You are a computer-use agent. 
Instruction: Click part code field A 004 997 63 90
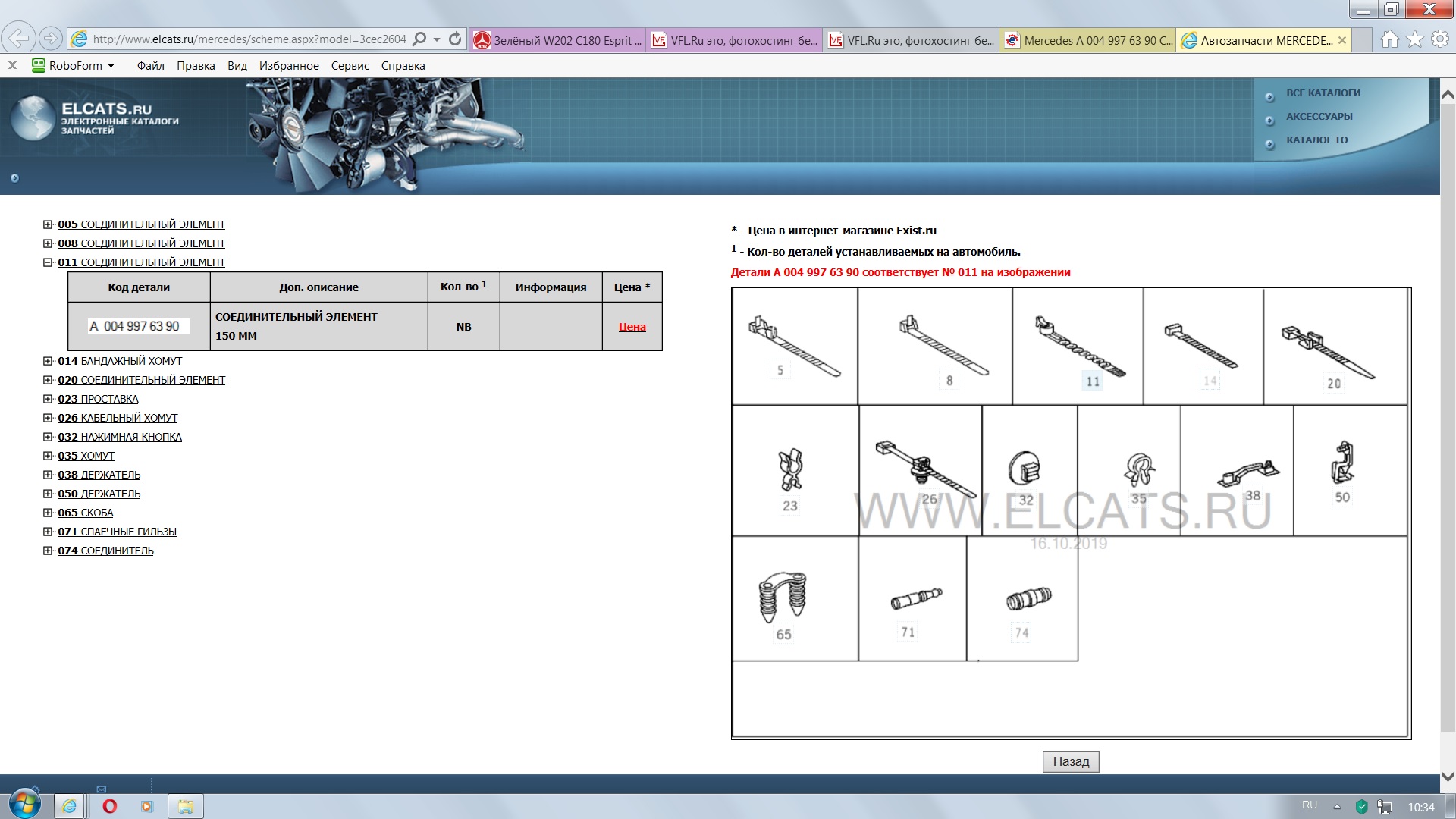point(139,326)
